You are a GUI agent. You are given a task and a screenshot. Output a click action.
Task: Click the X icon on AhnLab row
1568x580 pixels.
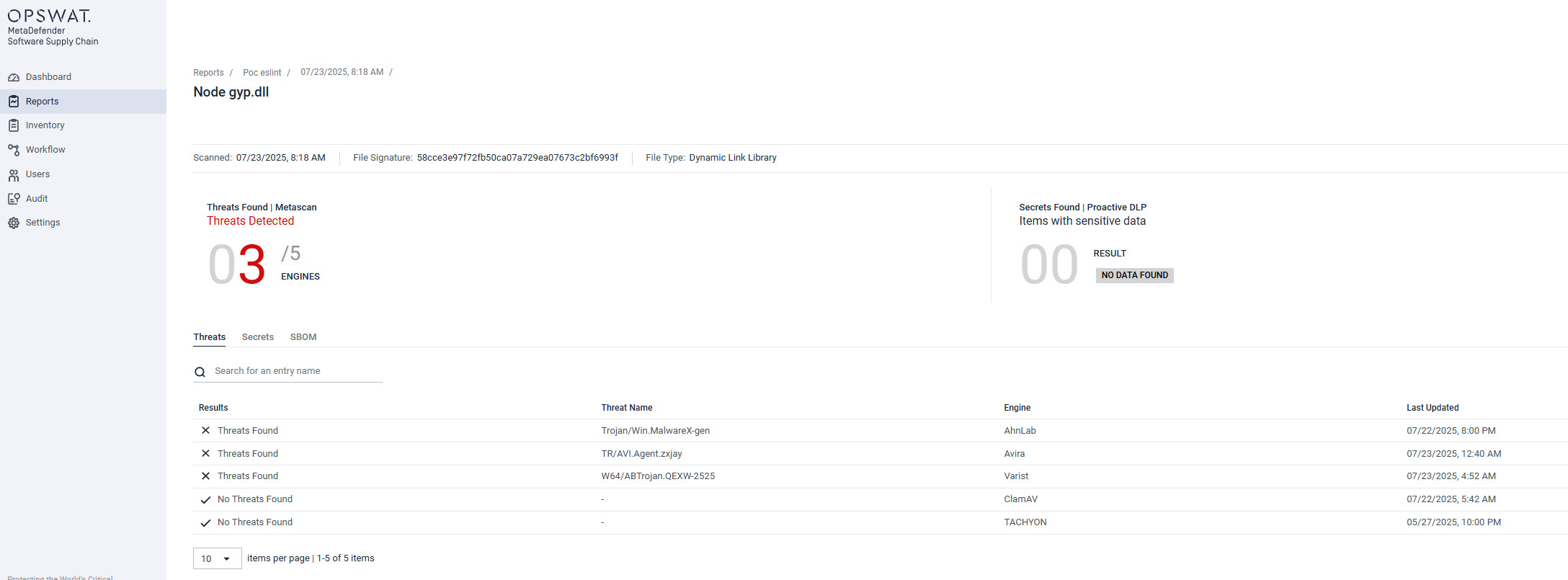coord(205,430)
